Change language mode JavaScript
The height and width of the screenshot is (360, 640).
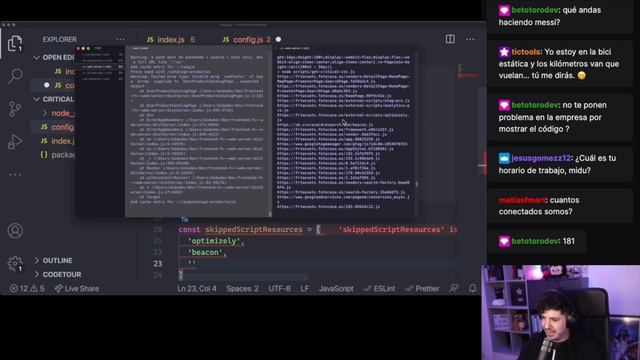click(x=336, y=289)
